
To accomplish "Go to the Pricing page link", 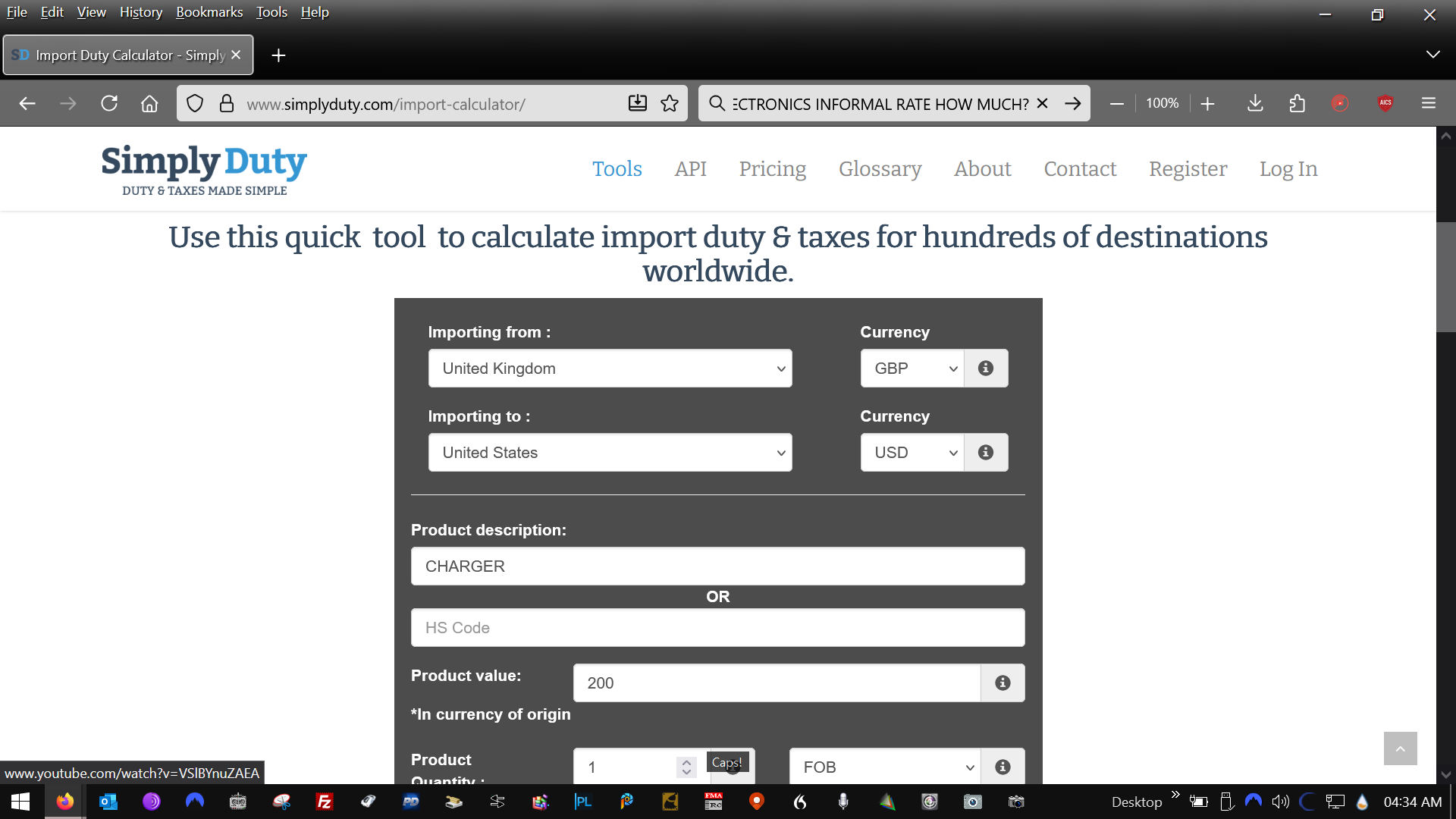I will click(x=772, y=169).
